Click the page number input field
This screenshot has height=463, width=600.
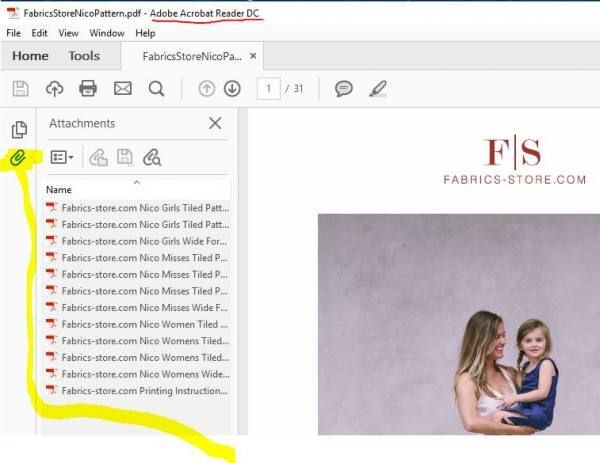(268, 88)
